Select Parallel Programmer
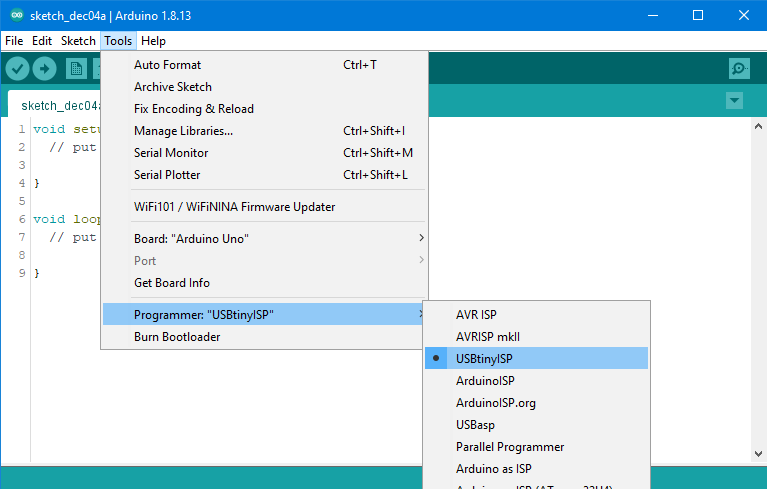 coord(537,446)
